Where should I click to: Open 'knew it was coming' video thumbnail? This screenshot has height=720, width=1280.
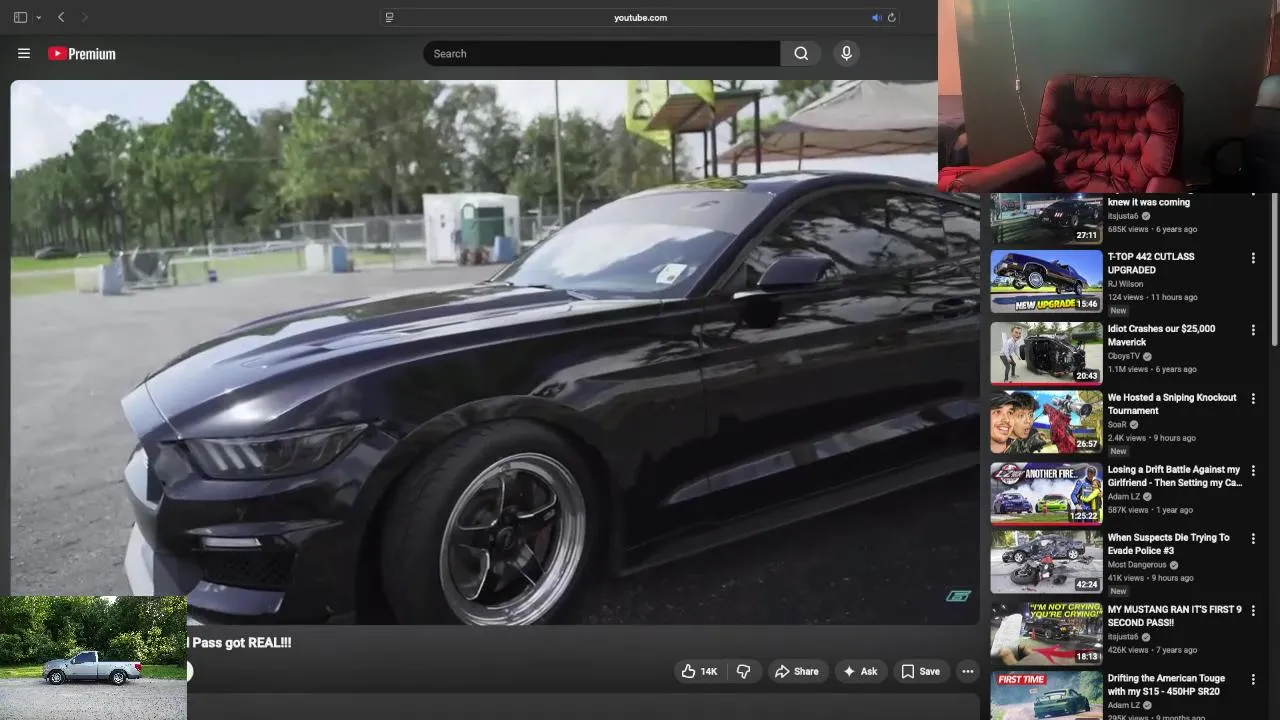tap(1046, 218)
